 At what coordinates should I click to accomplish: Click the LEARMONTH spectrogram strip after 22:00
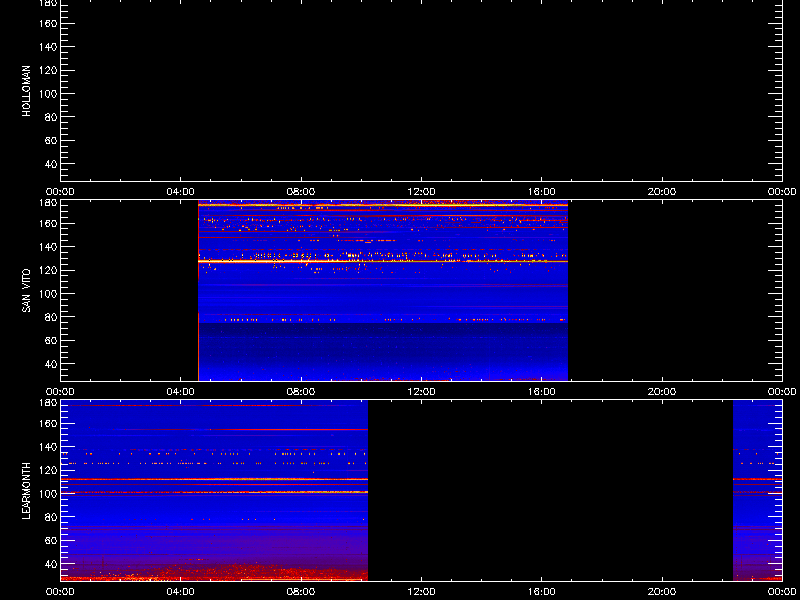coord(758,491)
